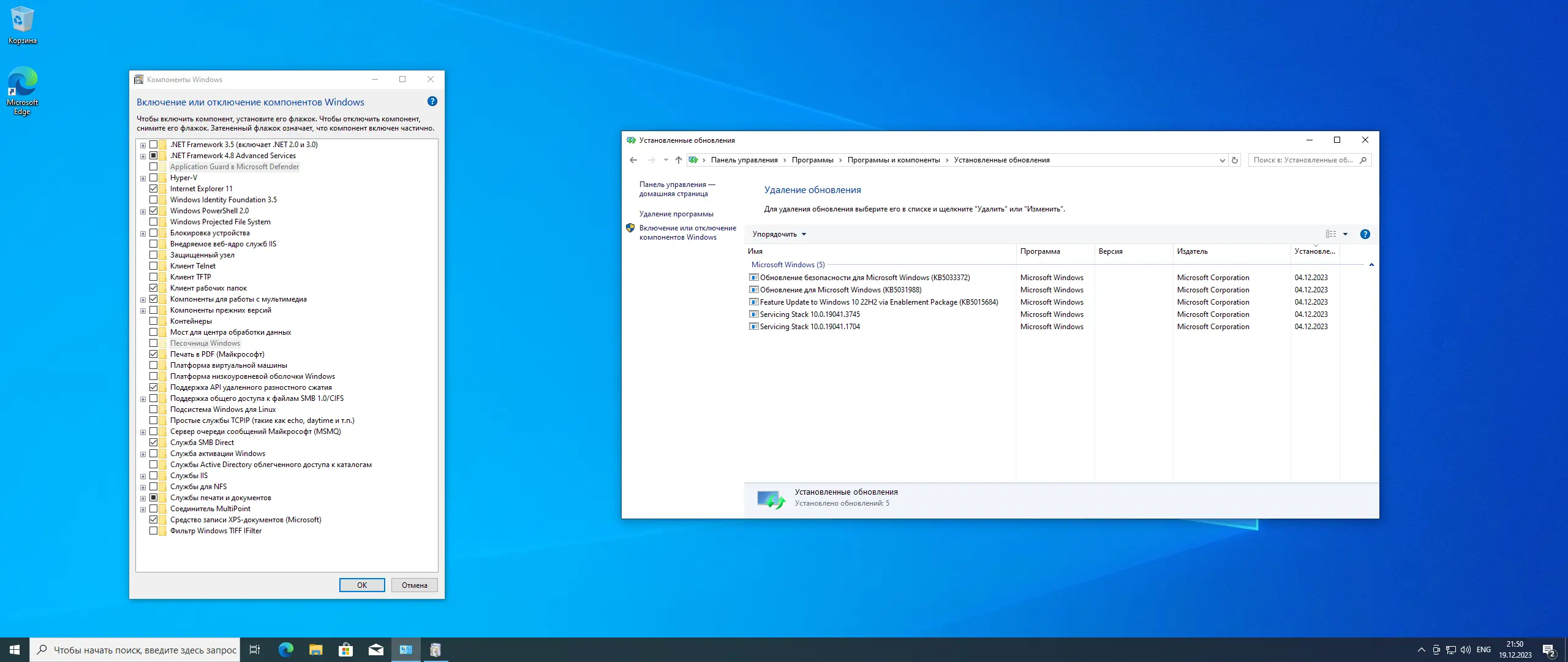Viewport: 1568px width, 662px height.
Task: Enable the Hyper-V checkbox
Action: point(154,178)
